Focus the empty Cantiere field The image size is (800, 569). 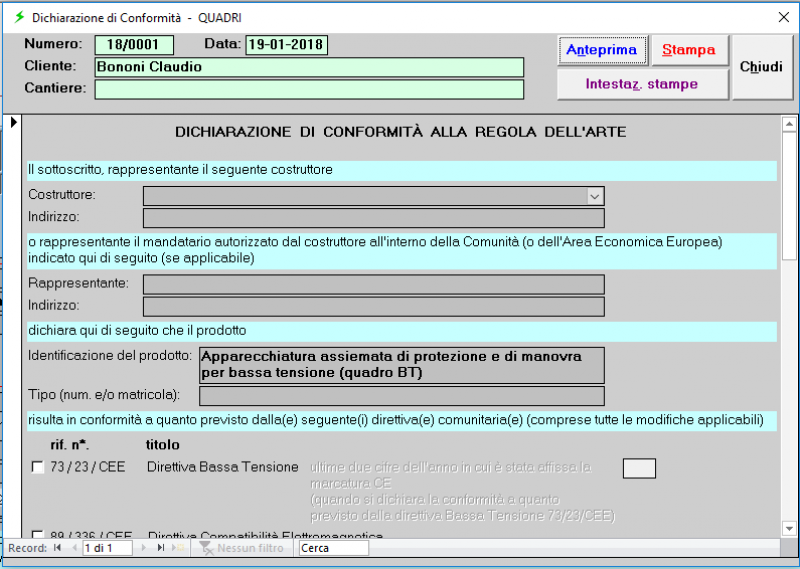click(309, 89)
